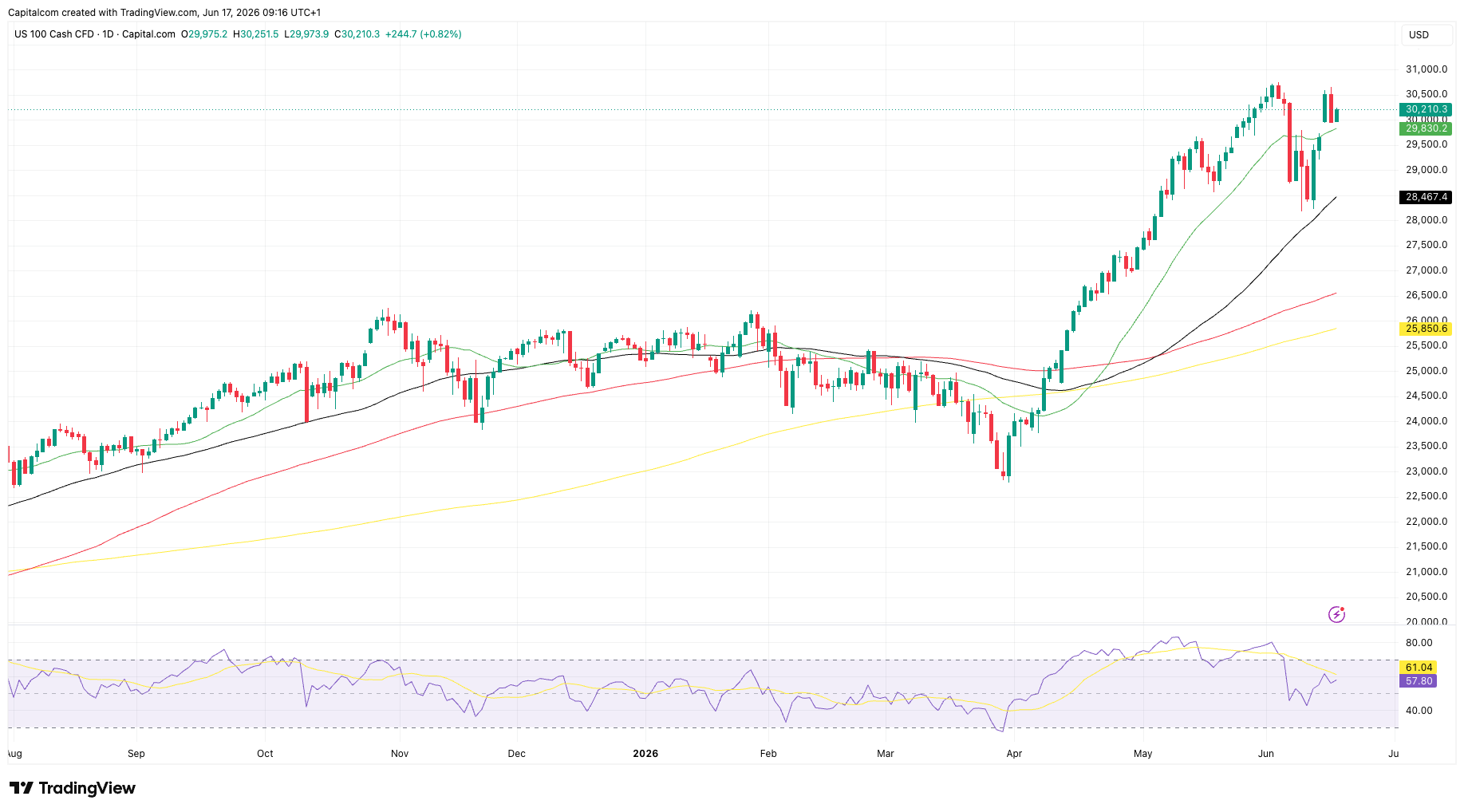
Task: Click the purple lightning bolt icon
Action: (x=1336, y=614)
